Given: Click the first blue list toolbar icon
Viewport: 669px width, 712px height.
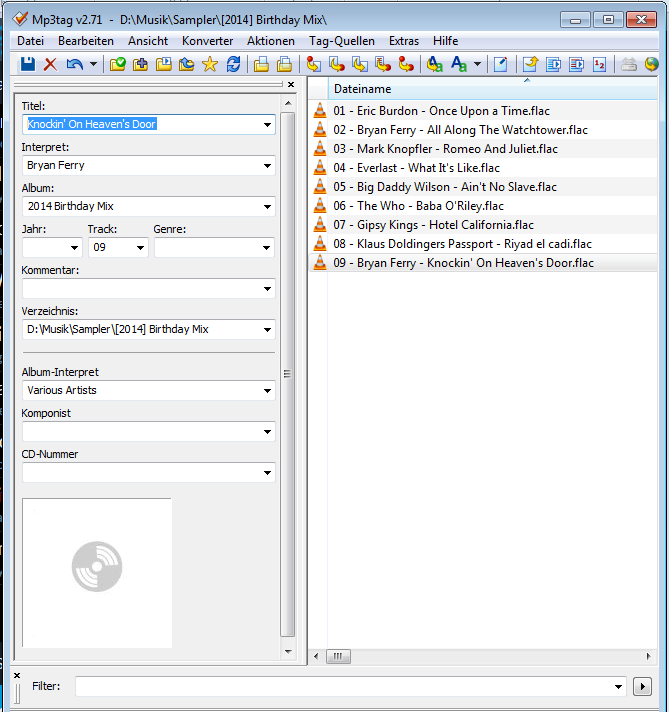Looking at the screenshot, I should tap(553, 64).
